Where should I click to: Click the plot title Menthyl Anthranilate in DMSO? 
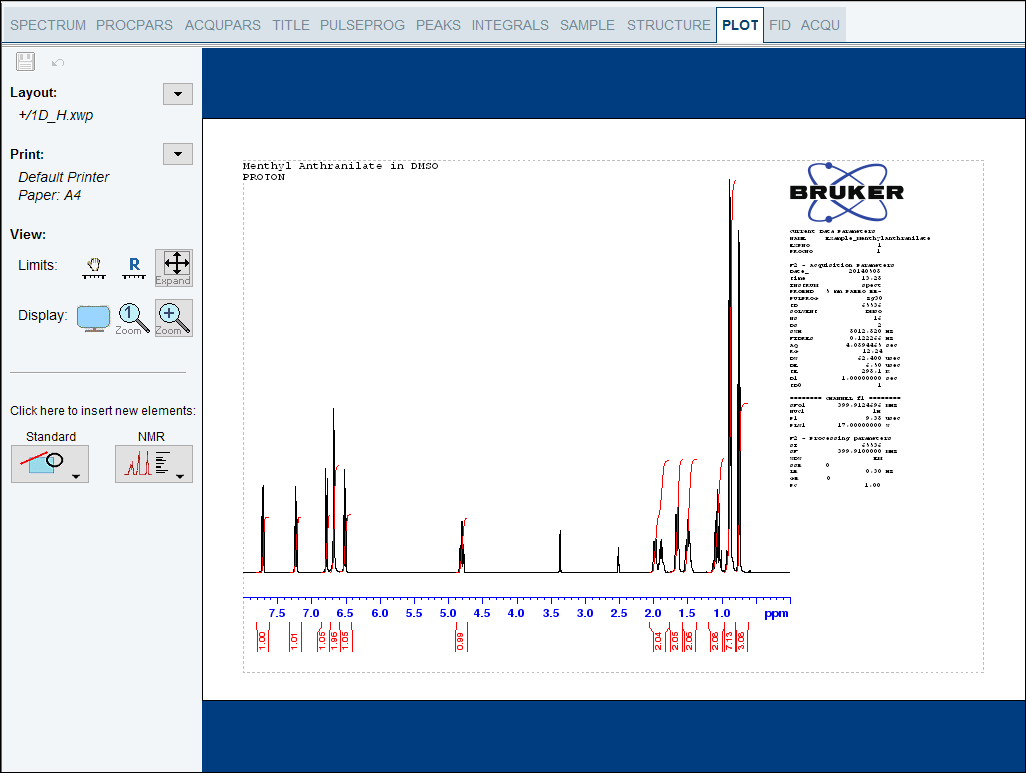click(x=340, y=166)
